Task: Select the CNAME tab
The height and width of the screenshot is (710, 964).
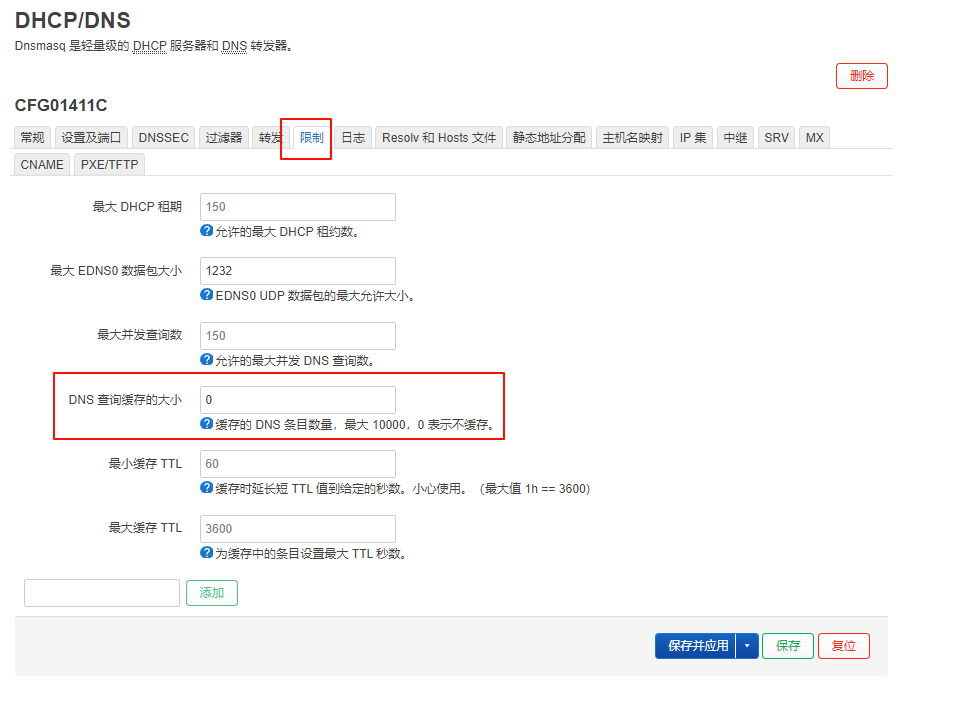Action: click(42, 165)
